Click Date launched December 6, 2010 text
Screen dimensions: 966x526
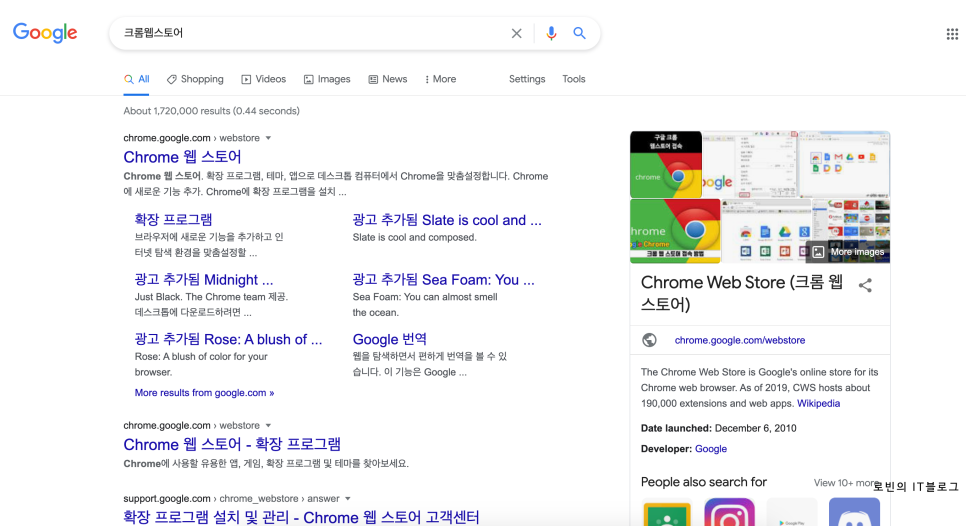(x=718, y=428)
